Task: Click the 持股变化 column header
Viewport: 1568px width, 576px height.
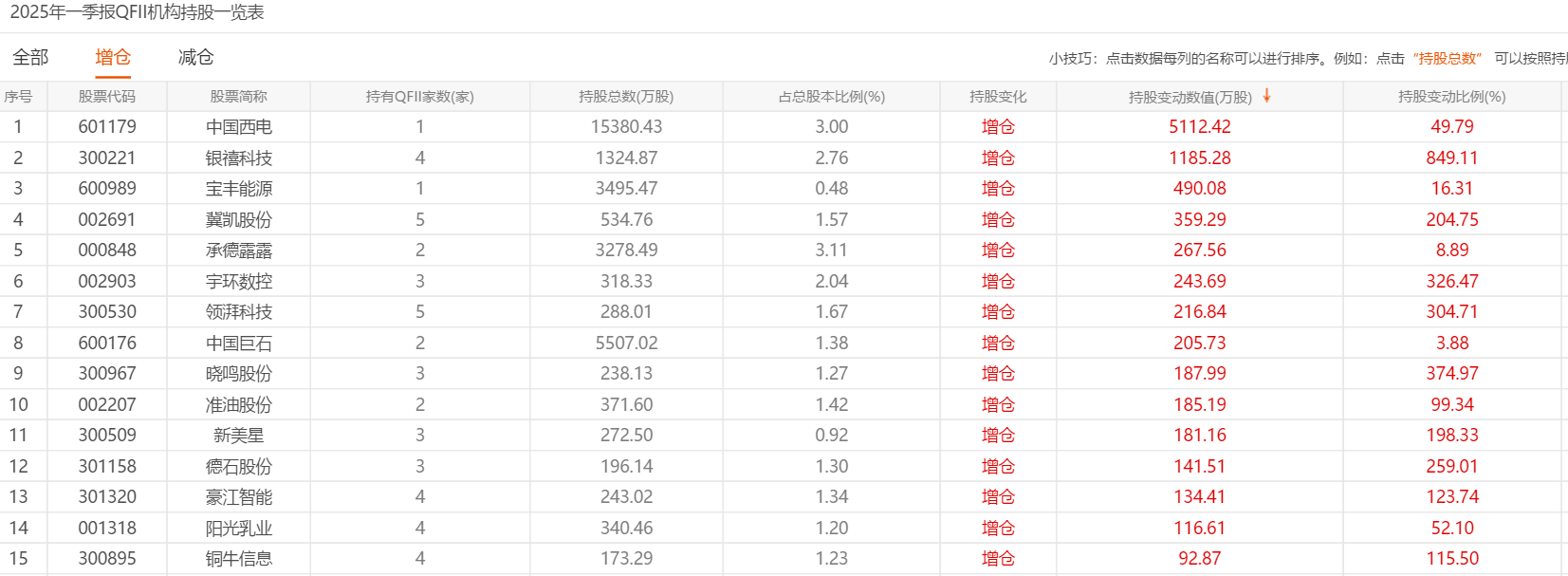Action: [x=998, y=97]
